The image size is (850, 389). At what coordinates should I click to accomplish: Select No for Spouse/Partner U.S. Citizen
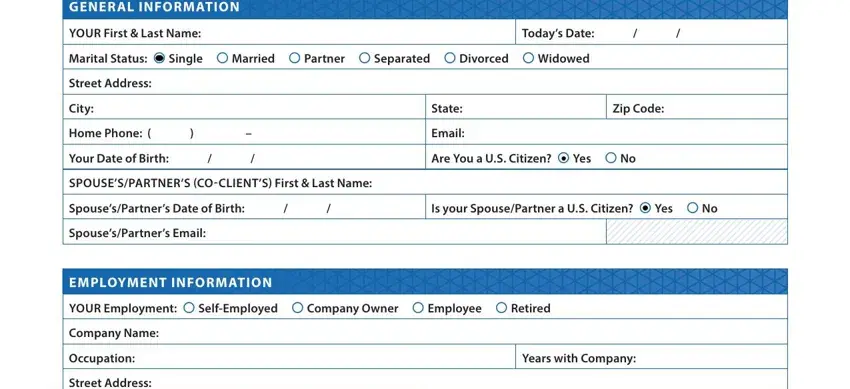coord(693,208)
